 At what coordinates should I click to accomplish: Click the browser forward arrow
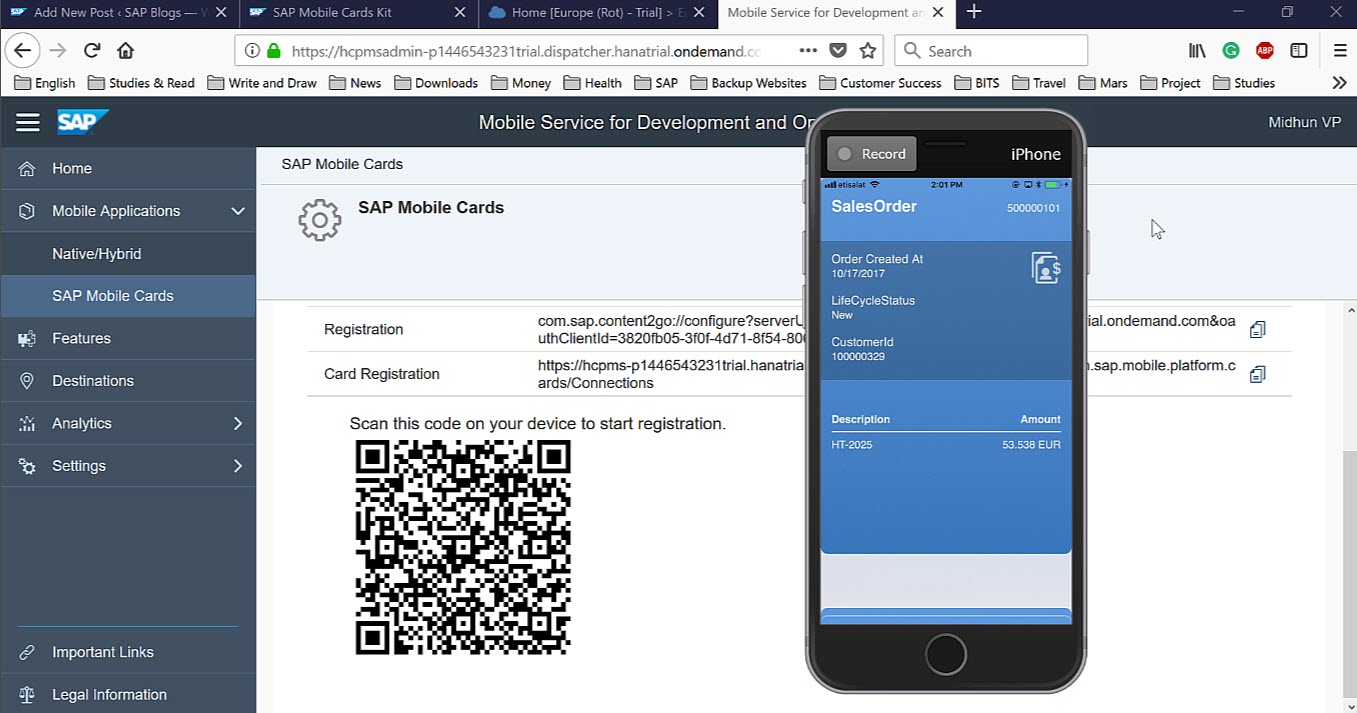point(58,51)
